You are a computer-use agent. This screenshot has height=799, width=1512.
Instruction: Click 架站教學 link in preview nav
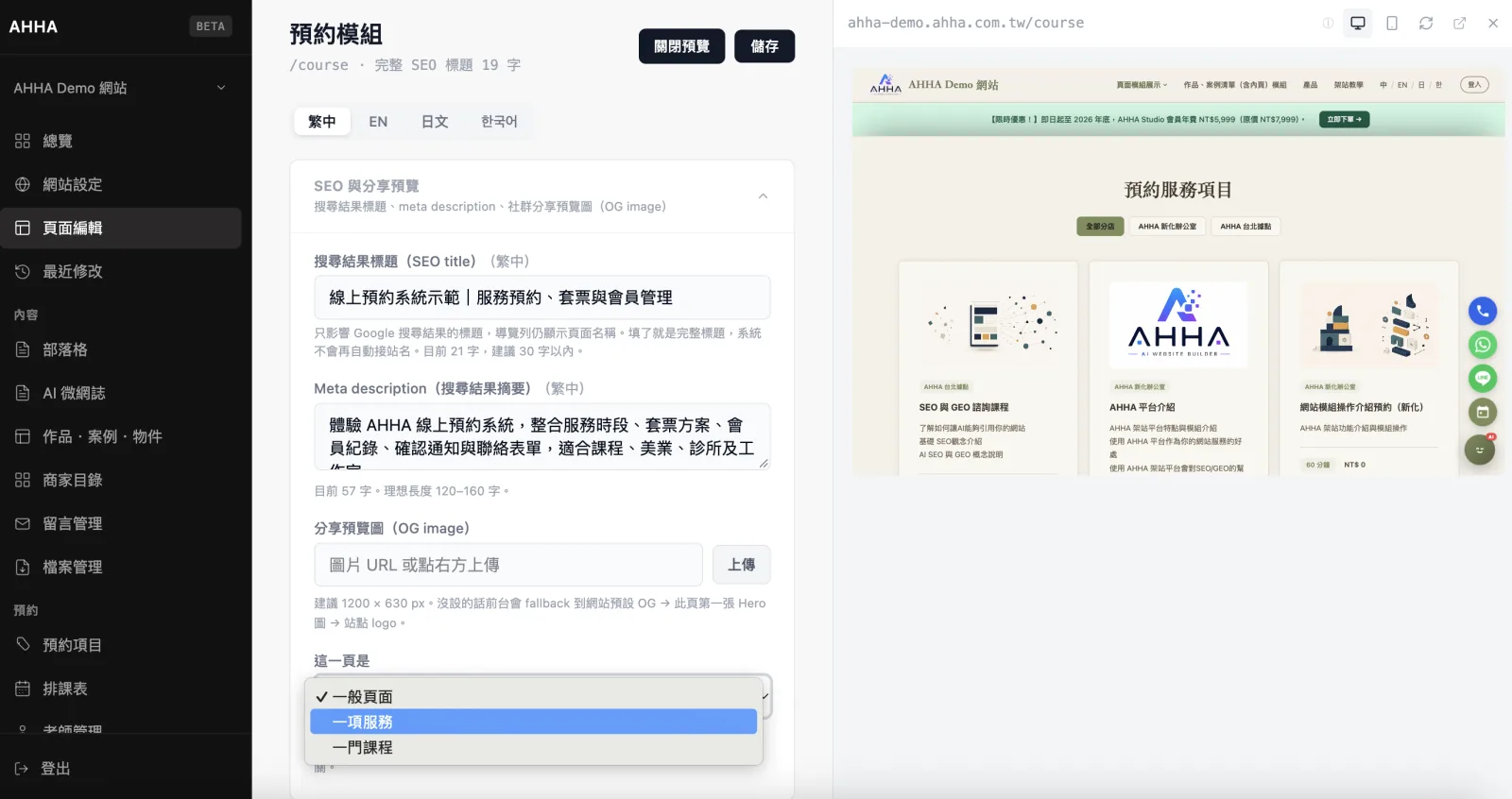pos(1349,85)
